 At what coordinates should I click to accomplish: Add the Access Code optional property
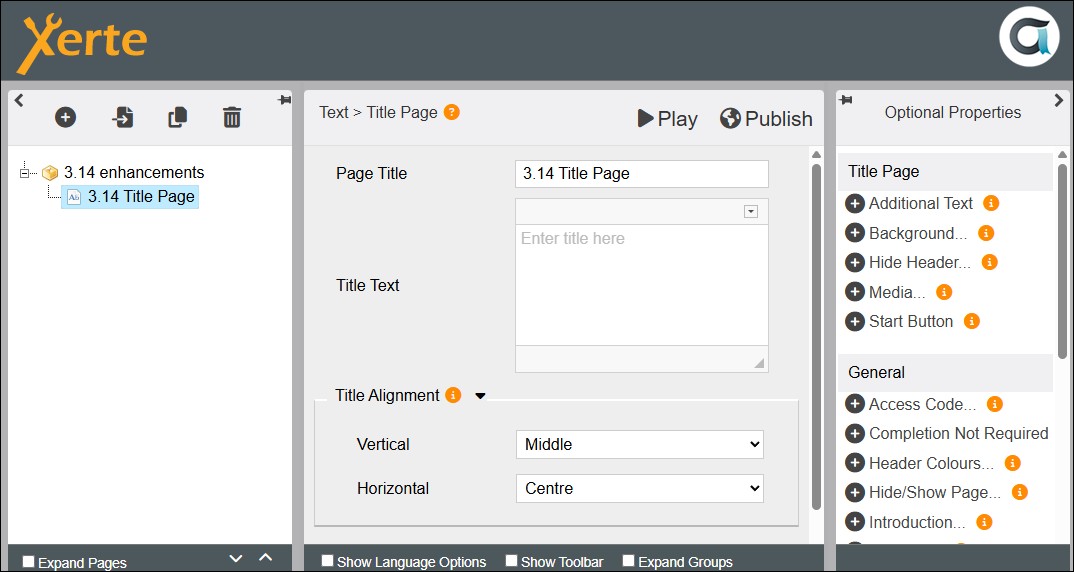[855, 404]
